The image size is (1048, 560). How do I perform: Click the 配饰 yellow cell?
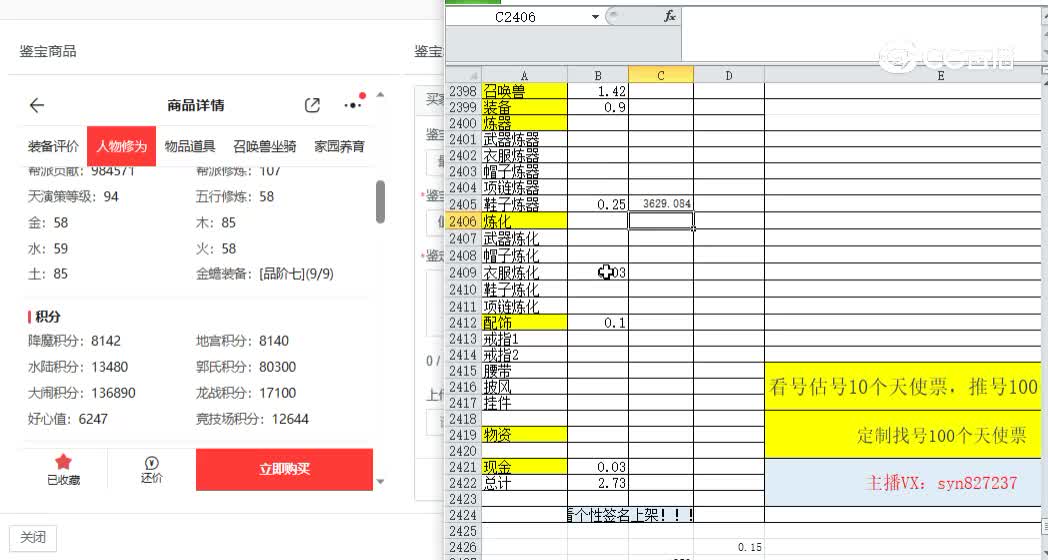click(524, 323)
